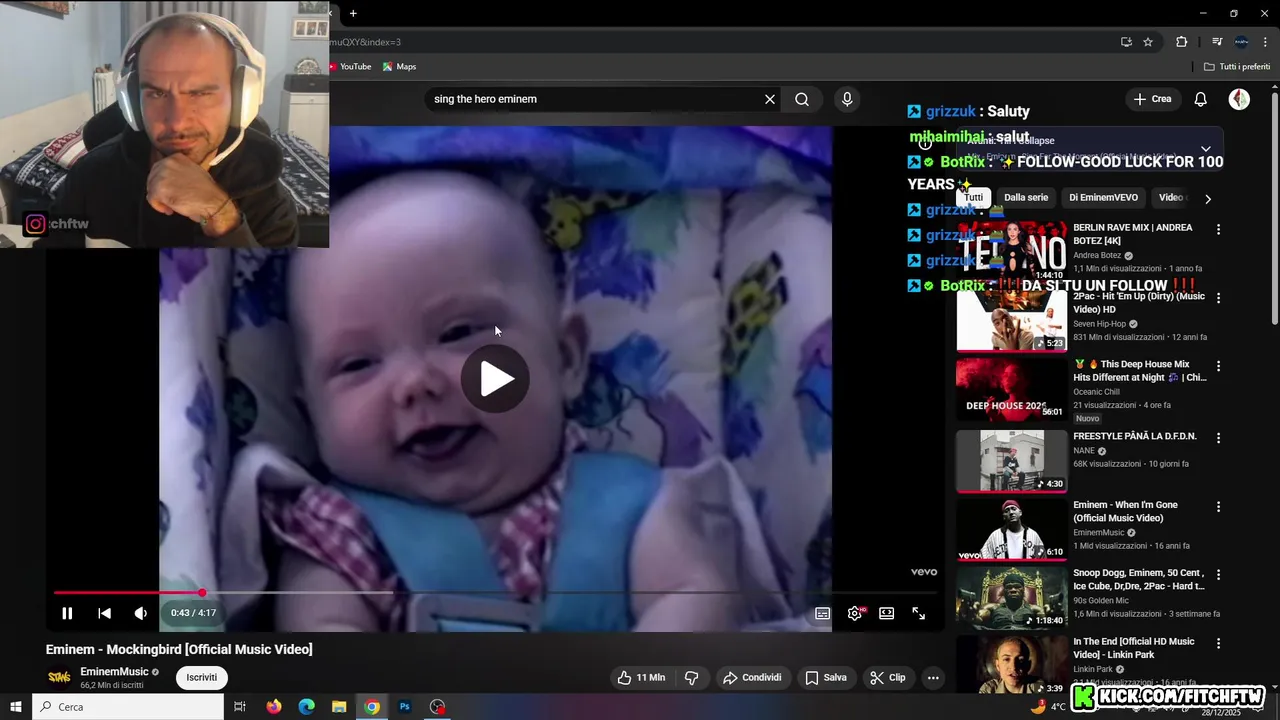Open options for This Deep House Mix video
This screenshot has width=1280, height=720.
1218,366
